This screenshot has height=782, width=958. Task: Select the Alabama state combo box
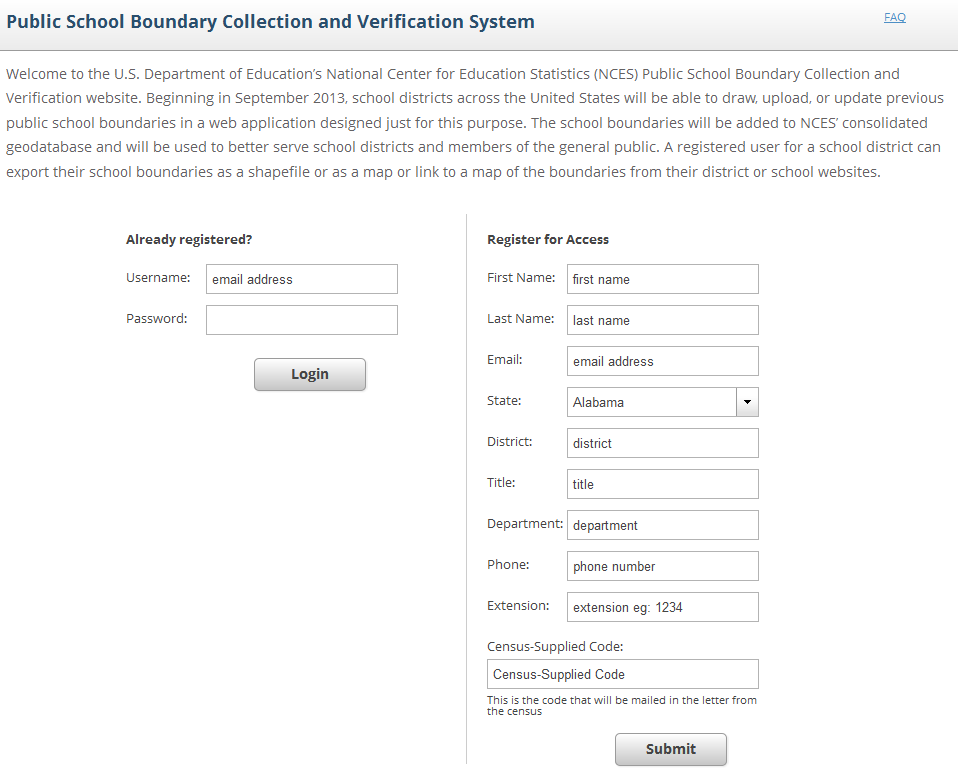(x=651, y=402)
